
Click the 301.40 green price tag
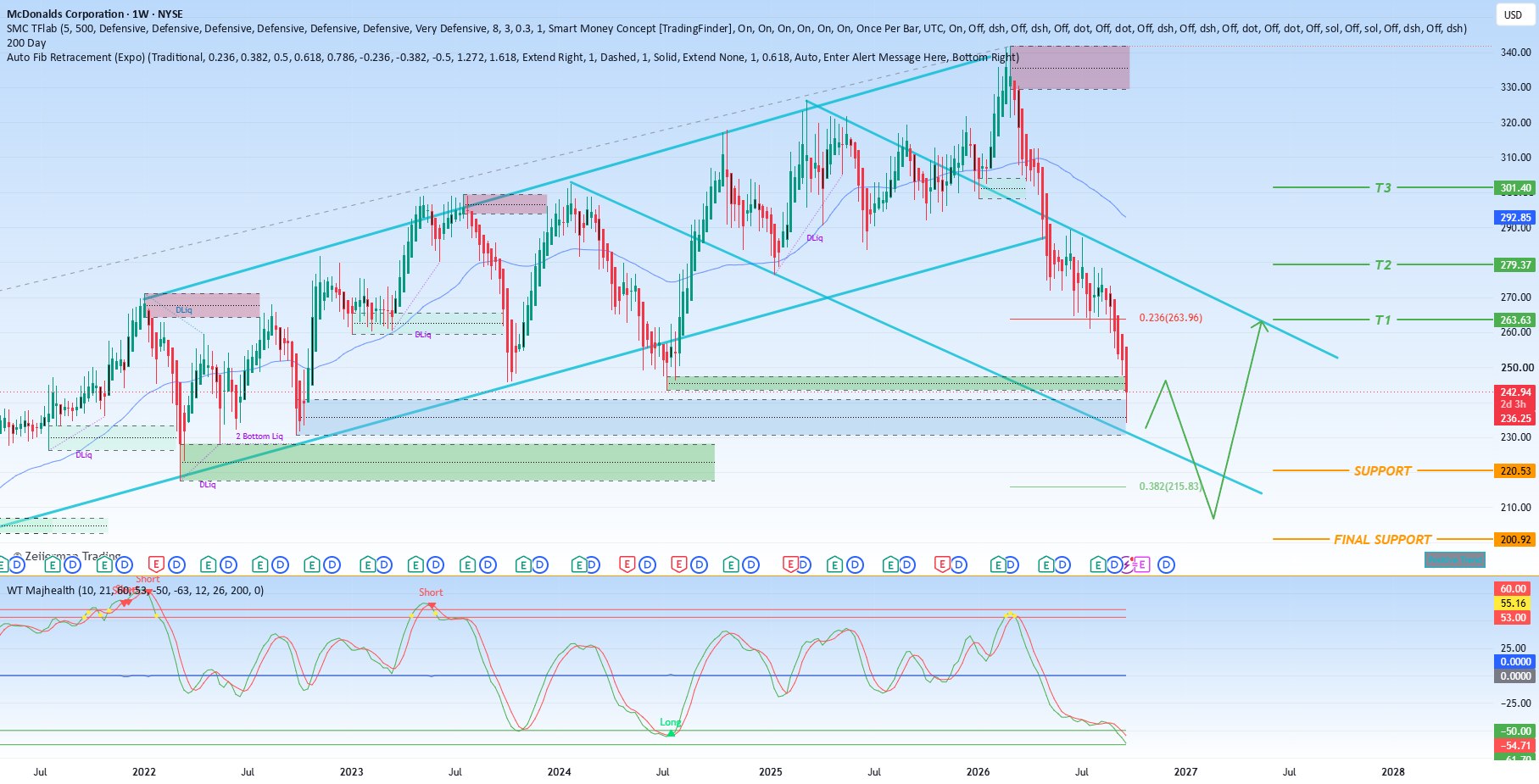pyautogui.click(x=1515, y=188)
